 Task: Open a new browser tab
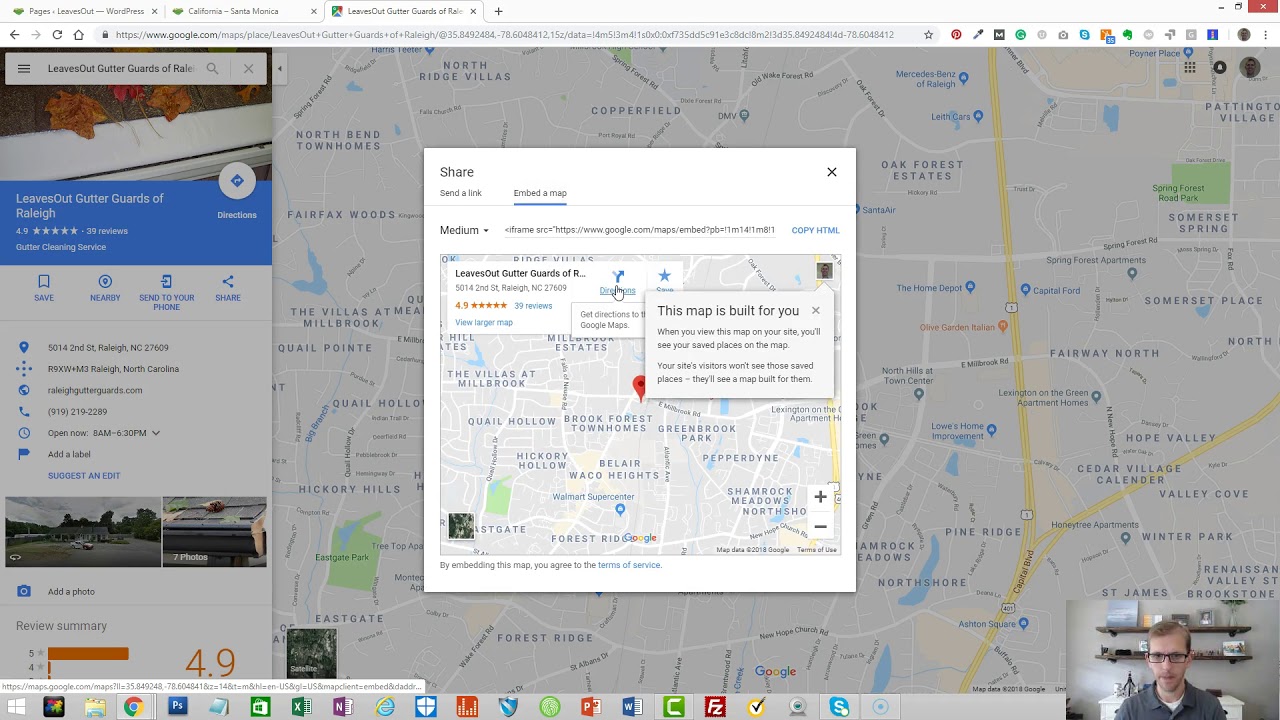pos(498,11)
